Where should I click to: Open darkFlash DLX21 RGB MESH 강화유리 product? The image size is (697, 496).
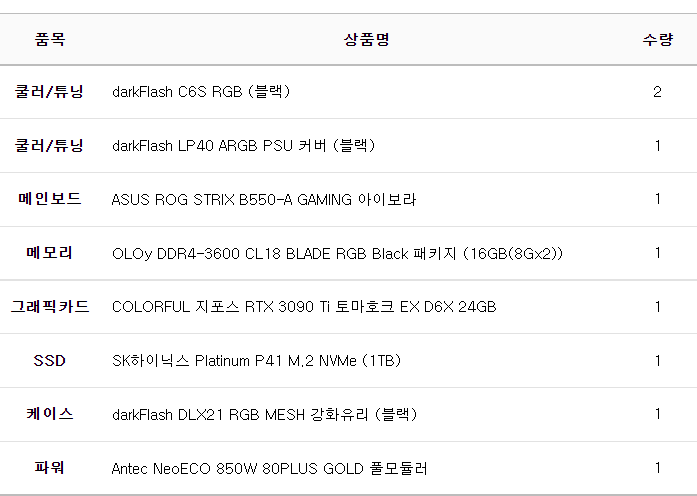(264, 414)
